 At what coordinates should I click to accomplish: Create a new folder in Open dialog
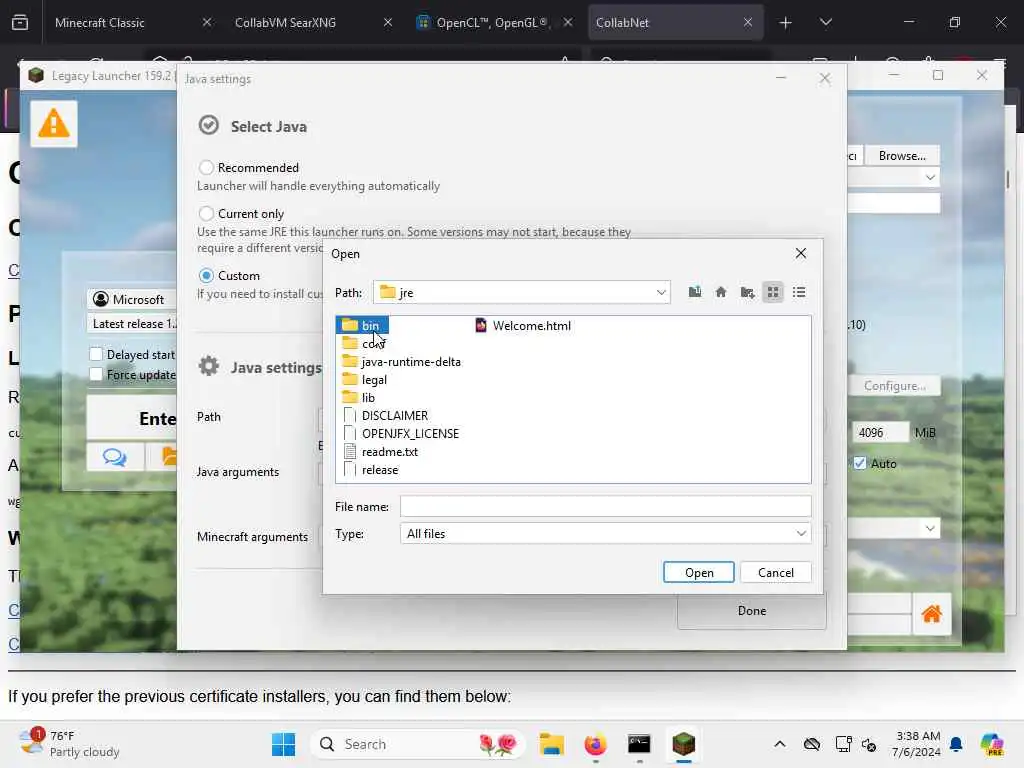click(747, 292)
